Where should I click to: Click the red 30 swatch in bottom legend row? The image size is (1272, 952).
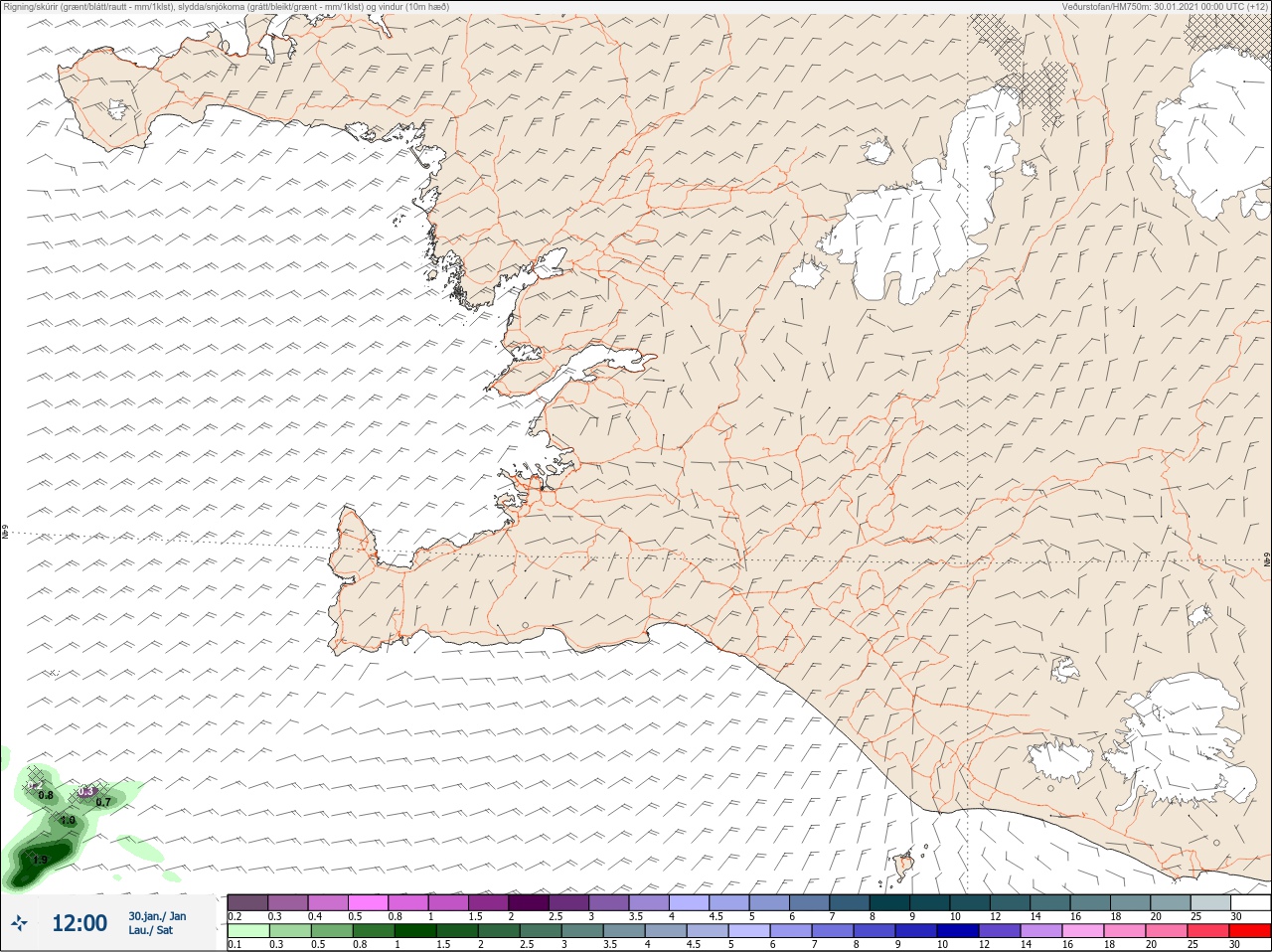tap(1250, 931)
